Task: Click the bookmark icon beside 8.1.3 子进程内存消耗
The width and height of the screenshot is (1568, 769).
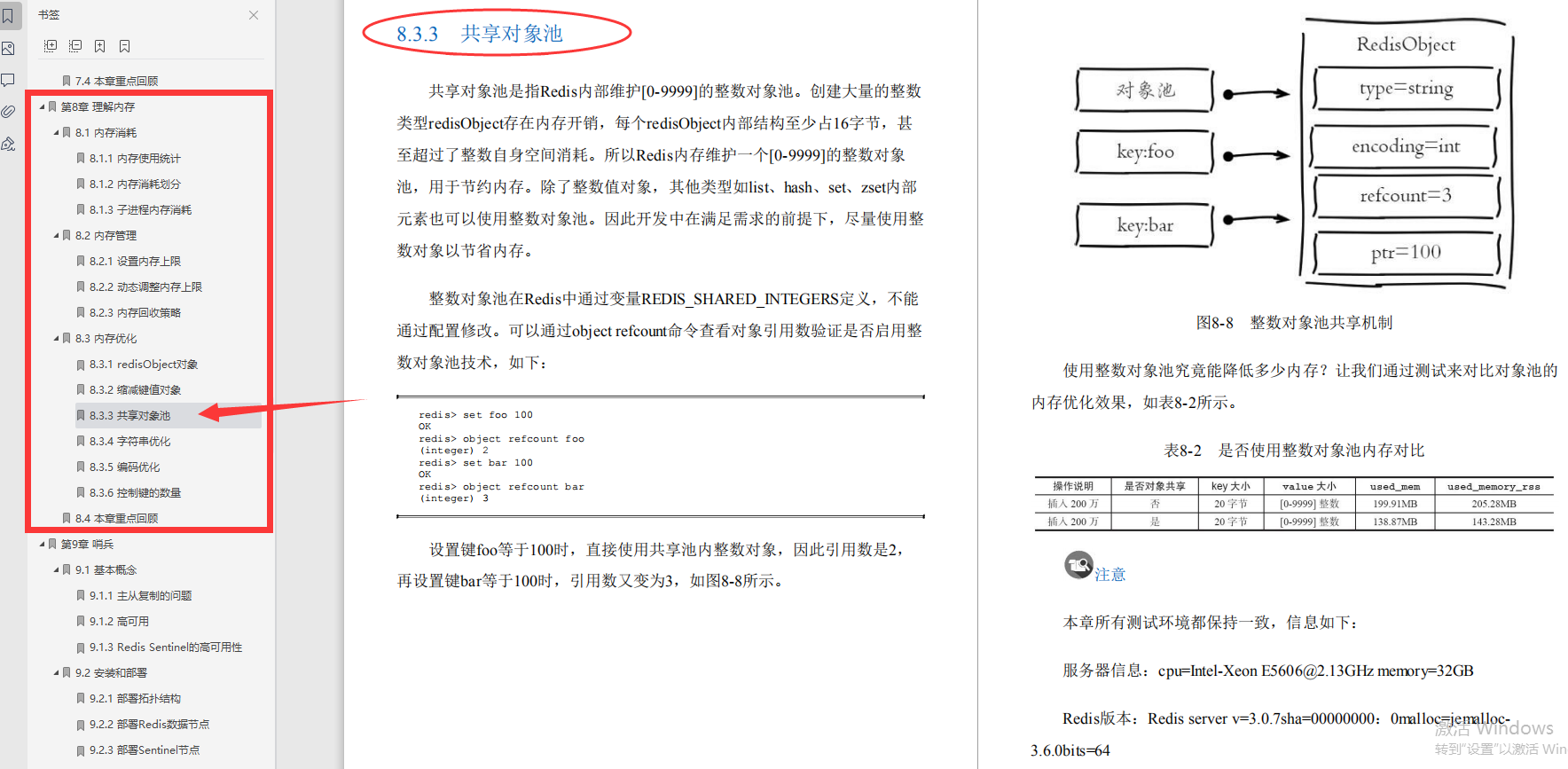Action: (x=81, y=209)
